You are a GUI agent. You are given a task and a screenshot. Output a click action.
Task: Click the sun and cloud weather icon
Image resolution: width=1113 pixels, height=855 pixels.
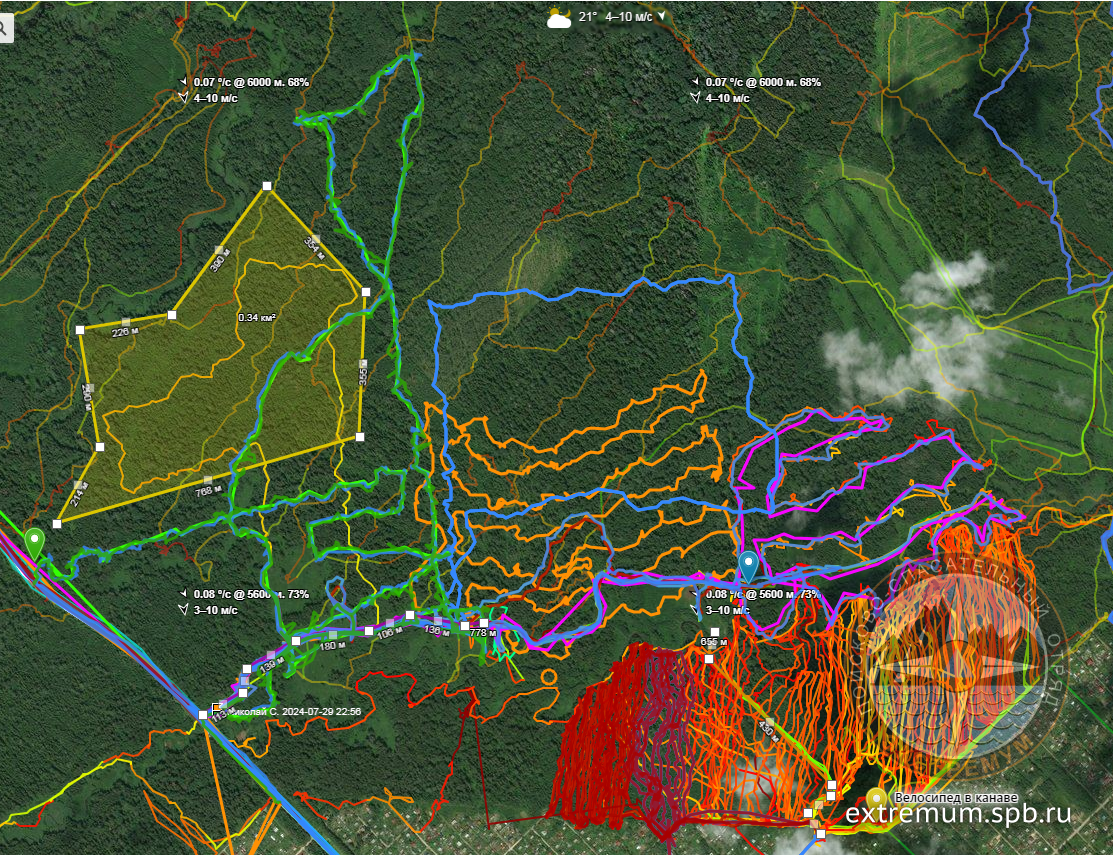point(559,17)
